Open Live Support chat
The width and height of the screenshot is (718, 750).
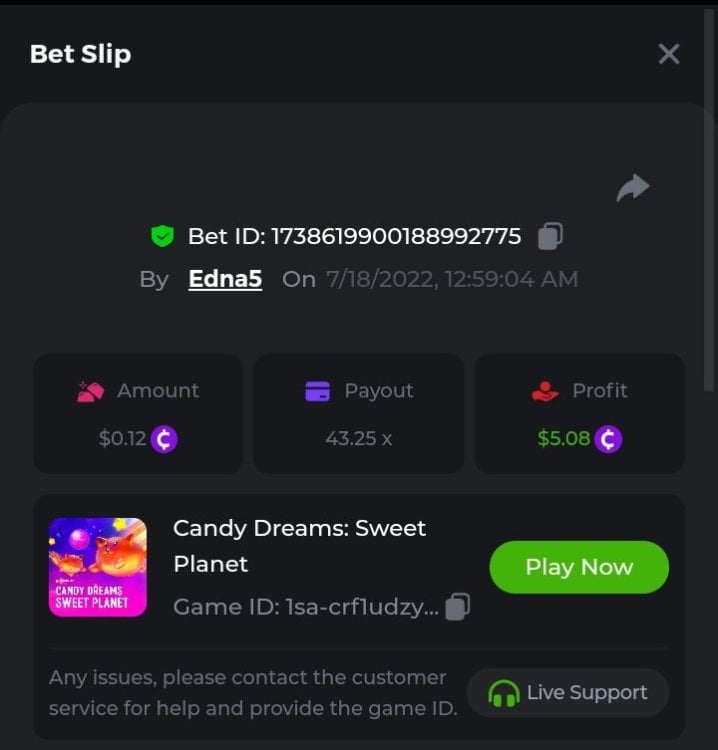pos(568,693)
